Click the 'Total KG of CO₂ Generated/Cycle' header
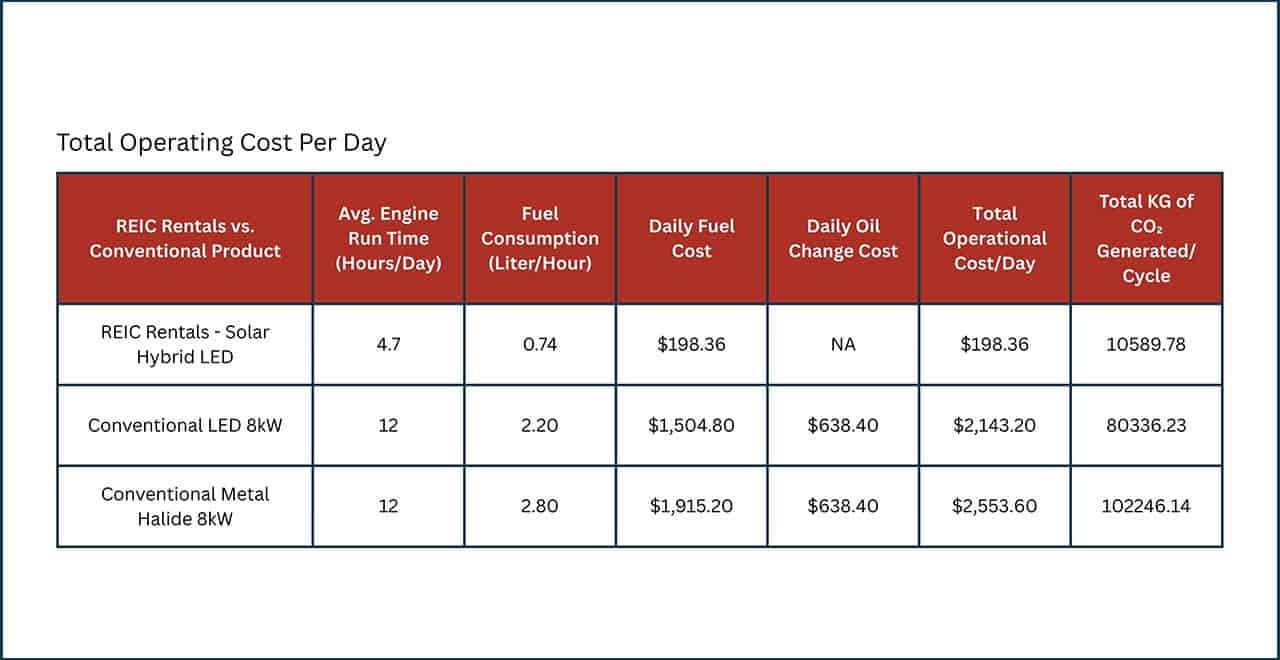This screenshot has height=660, width=1280. [x=1146, y=238]
